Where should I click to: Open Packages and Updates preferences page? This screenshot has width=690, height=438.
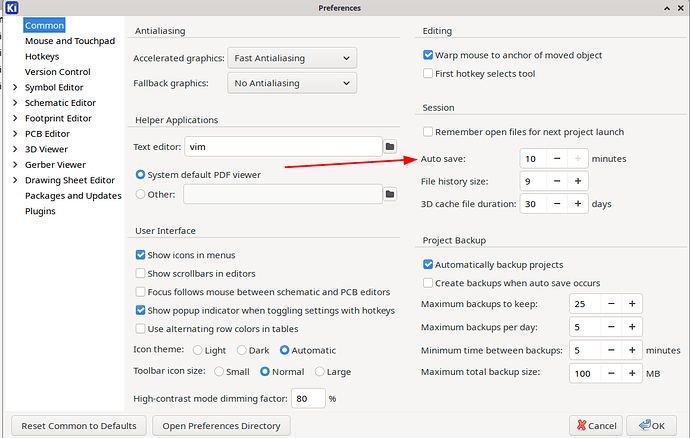(73, 196)
